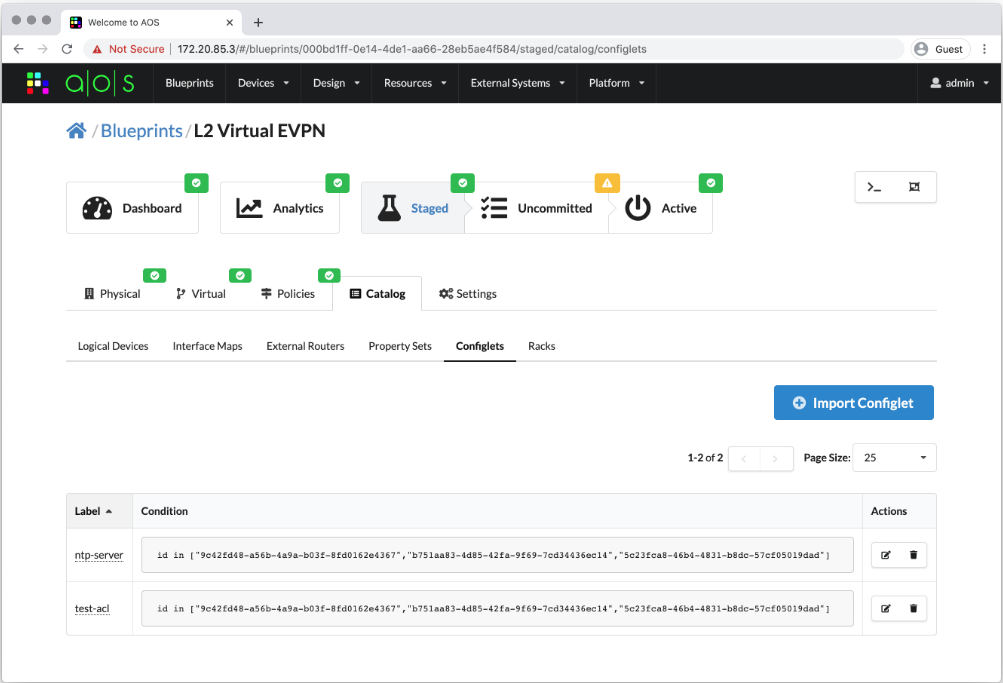1003x683 pixels.
Task: Switch to the Property Sets tab
Action: [x=400, y=346]
